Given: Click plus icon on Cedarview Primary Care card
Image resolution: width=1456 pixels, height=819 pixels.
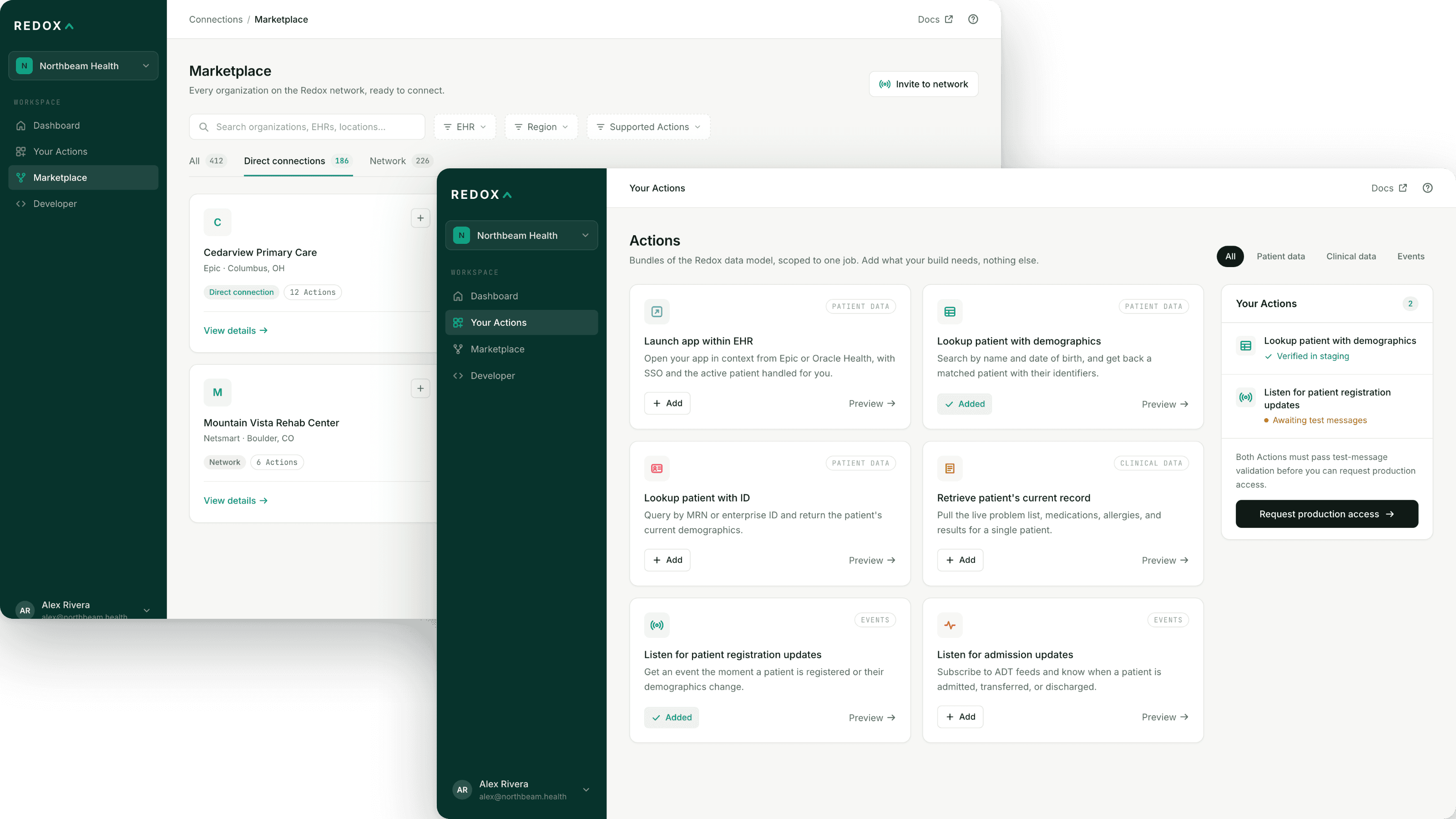Looking at the screenshot, I should coord(420,218).
